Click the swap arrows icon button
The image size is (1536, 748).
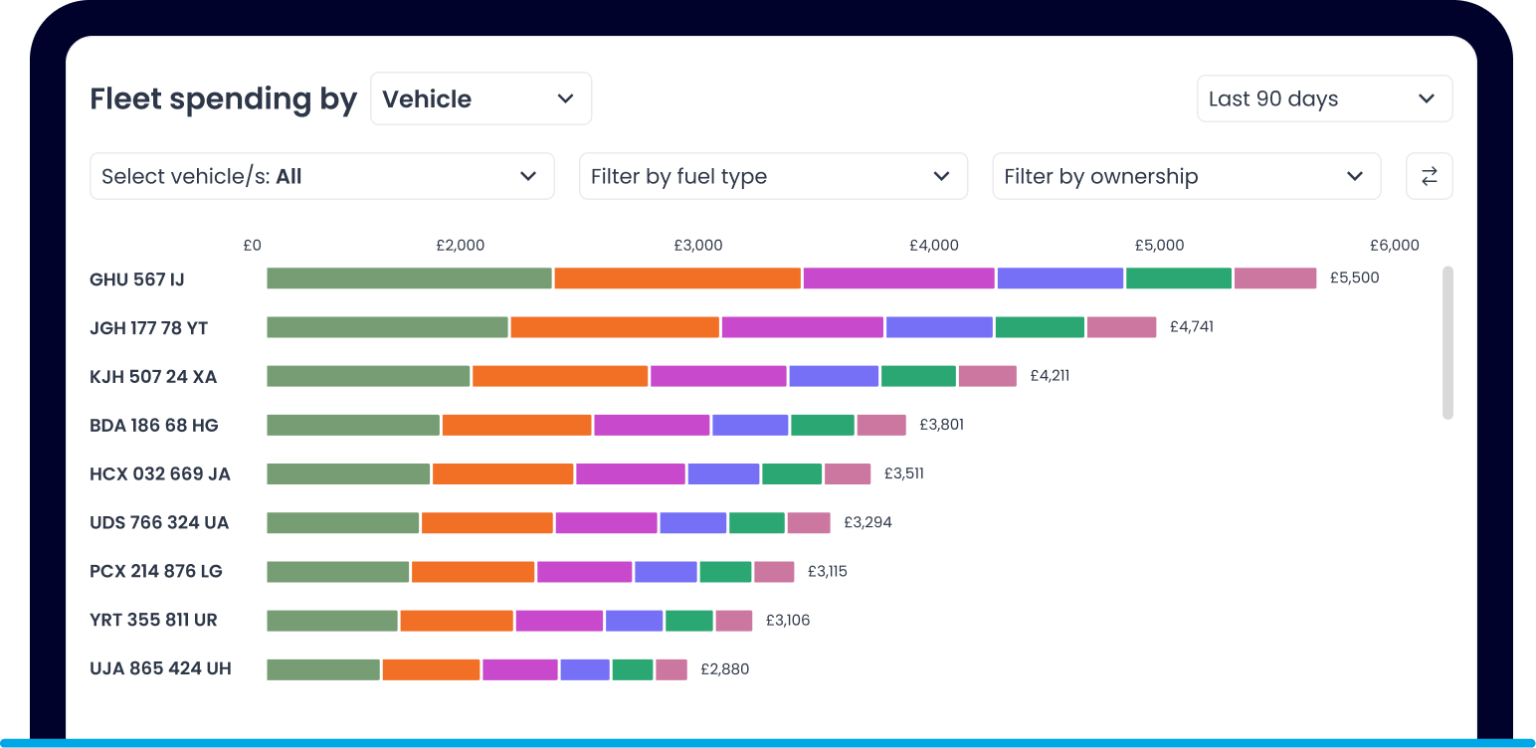[x=1428, y=176]
